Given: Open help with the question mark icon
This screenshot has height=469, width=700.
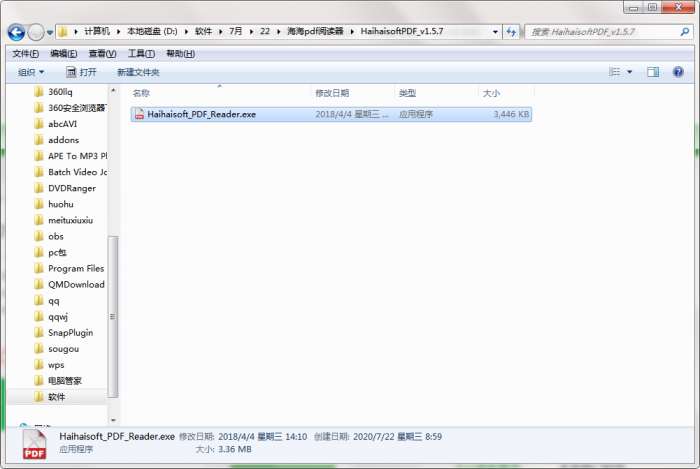Looking at the screenshot, I should pos(678,72).
